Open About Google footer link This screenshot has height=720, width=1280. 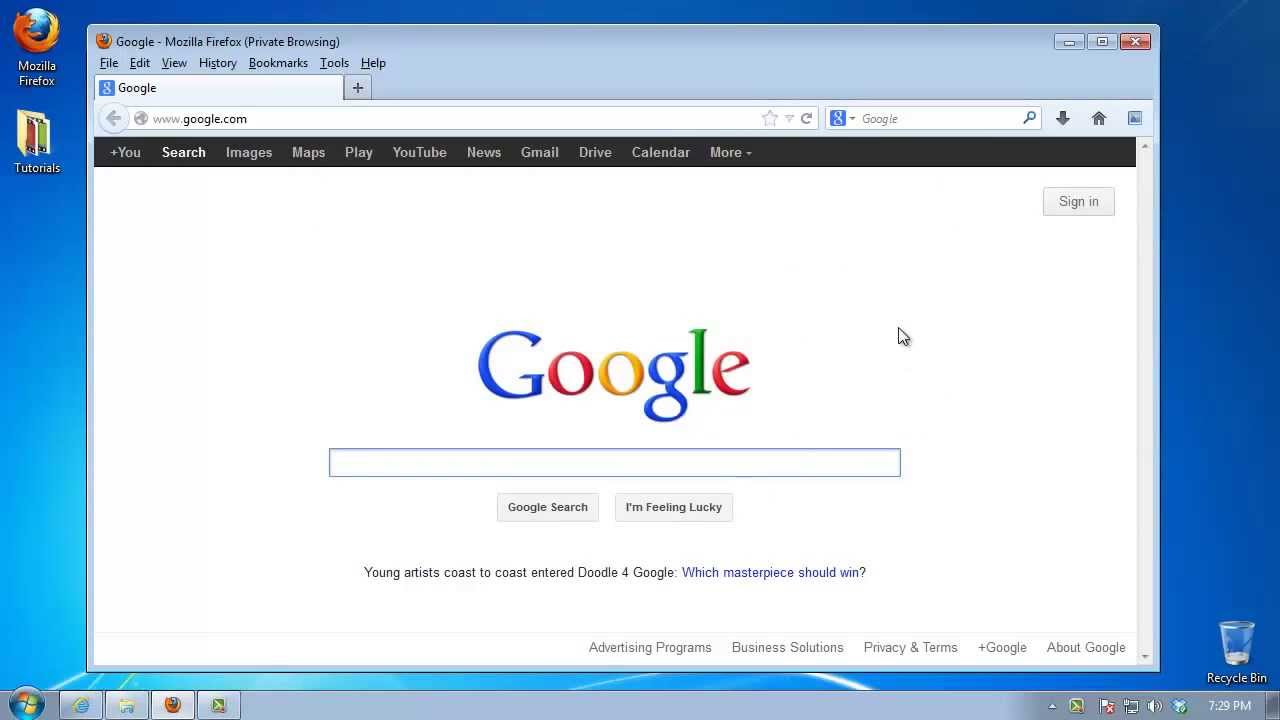coord(1086,647)
